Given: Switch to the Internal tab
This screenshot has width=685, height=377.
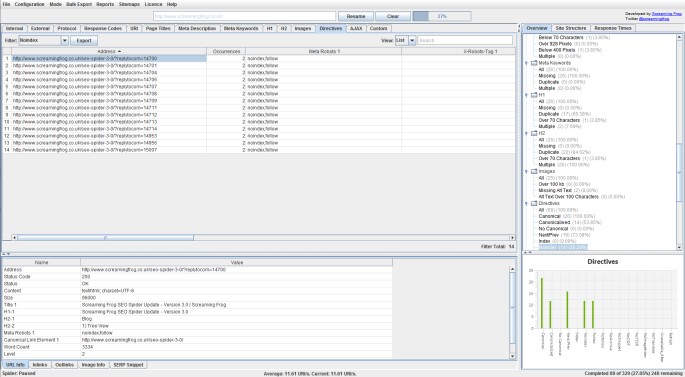Looking at the screenshot, I should click(x=14, y=28).
